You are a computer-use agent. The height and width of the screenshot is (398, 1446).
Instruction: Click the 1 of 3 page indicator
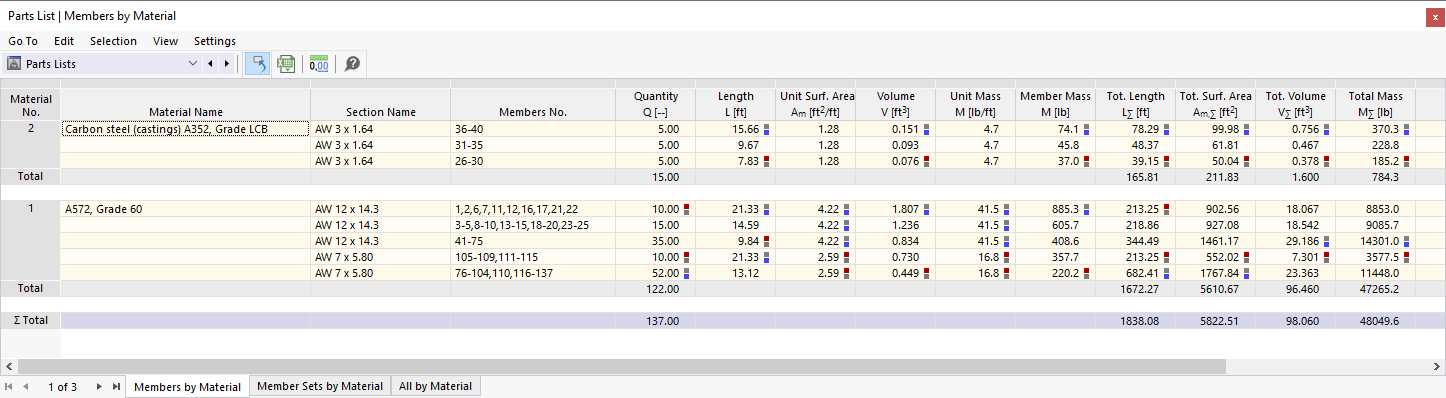click(x=63, y=387)
